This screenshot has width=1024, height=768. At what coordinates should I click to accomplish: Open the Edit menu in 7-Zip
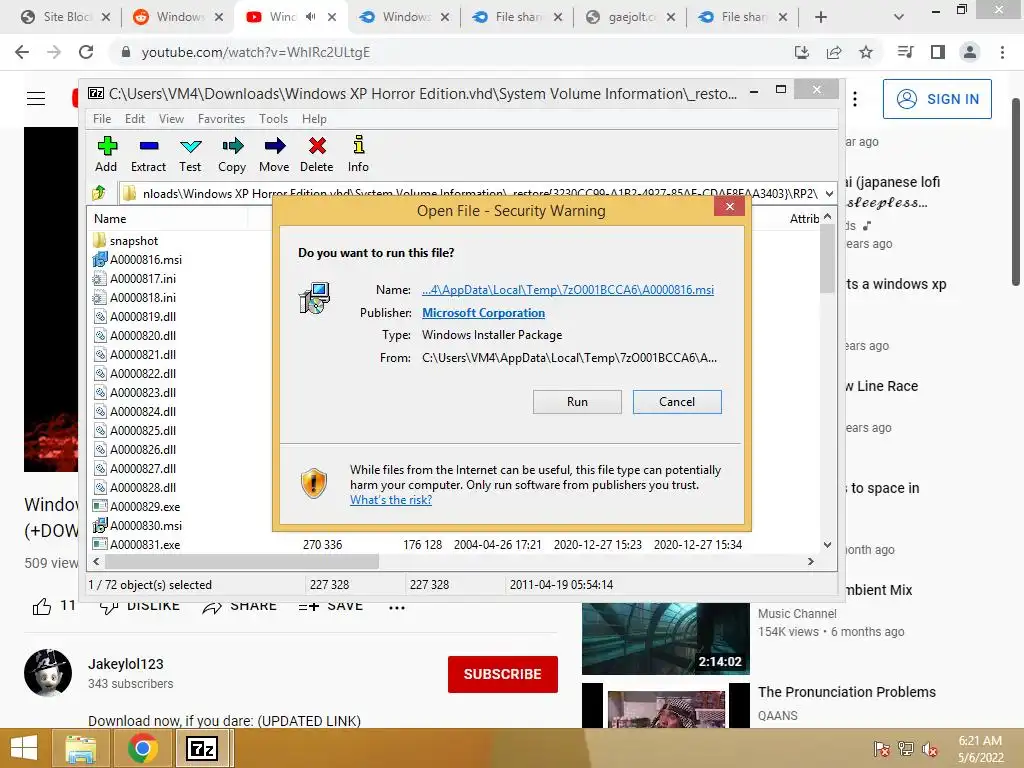tap(135, 119)
